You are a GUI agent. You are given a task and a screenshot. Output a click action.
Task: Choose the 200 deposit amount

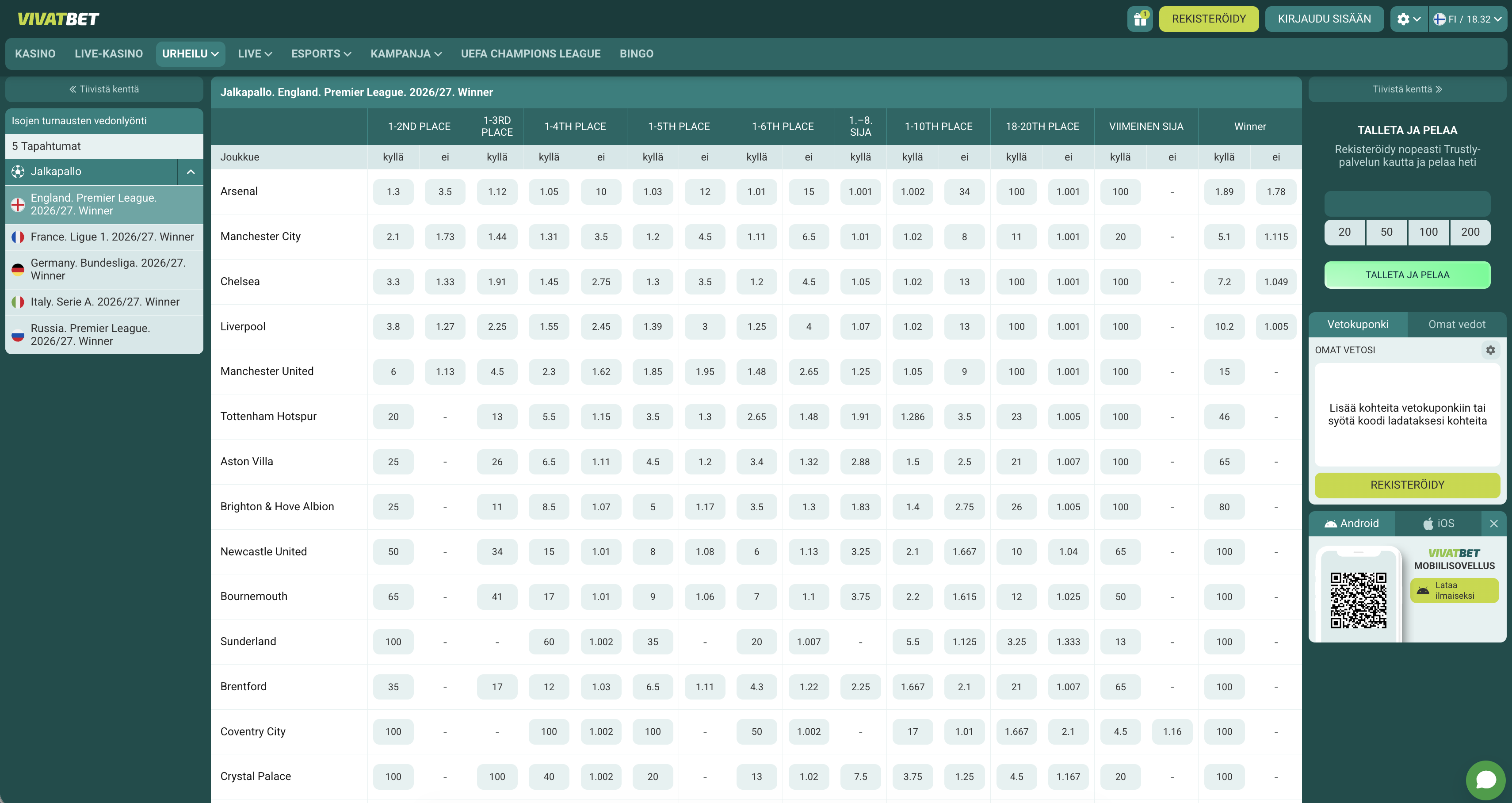click(1470, 232)
